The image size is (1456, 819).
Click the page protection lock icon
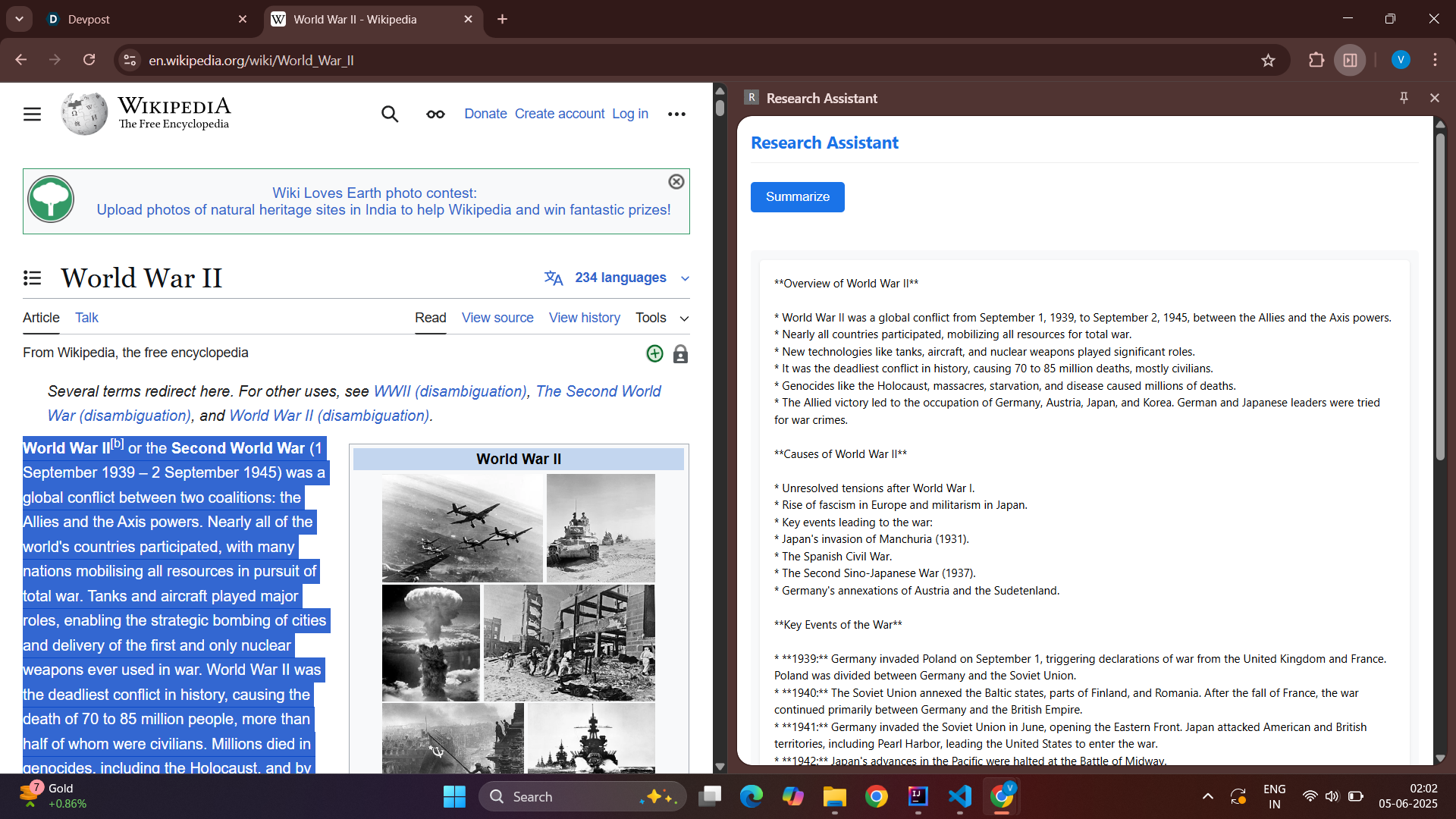coord(680,354)
